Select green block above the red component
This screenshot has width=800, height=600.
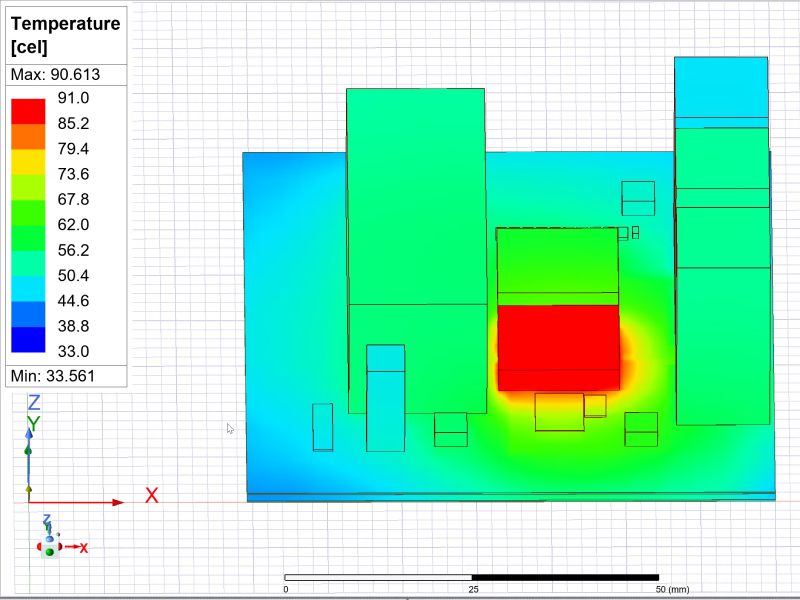tap(558, 262)
